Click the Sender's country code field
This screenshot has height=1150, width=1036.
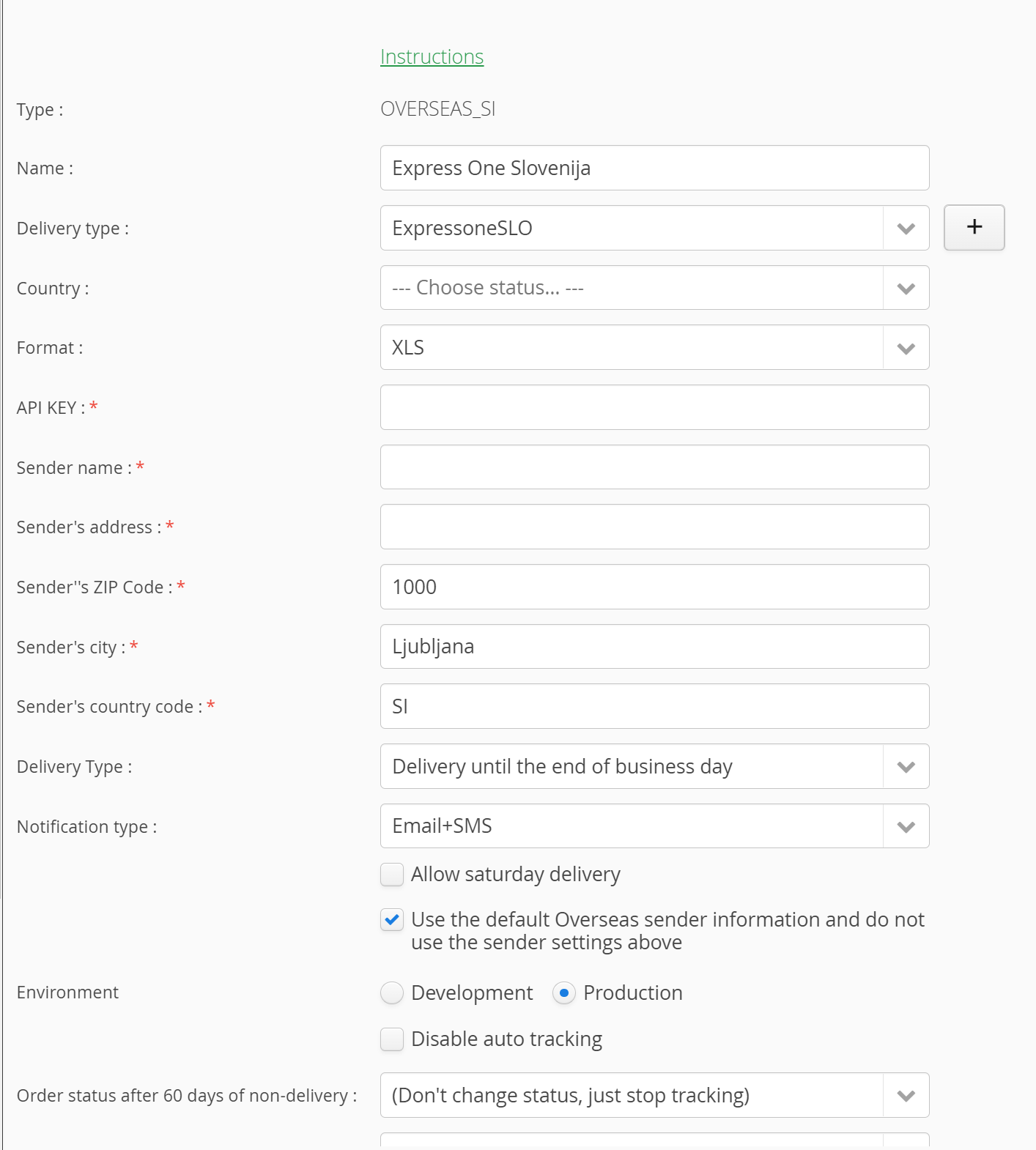(x=654, y=706)
